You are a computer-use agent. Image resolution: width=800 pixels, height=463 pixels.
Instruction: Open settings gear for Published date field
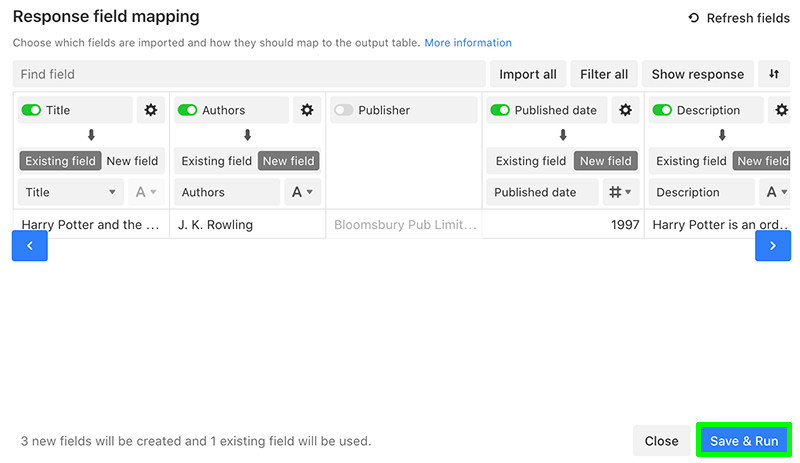click(625, 110)
